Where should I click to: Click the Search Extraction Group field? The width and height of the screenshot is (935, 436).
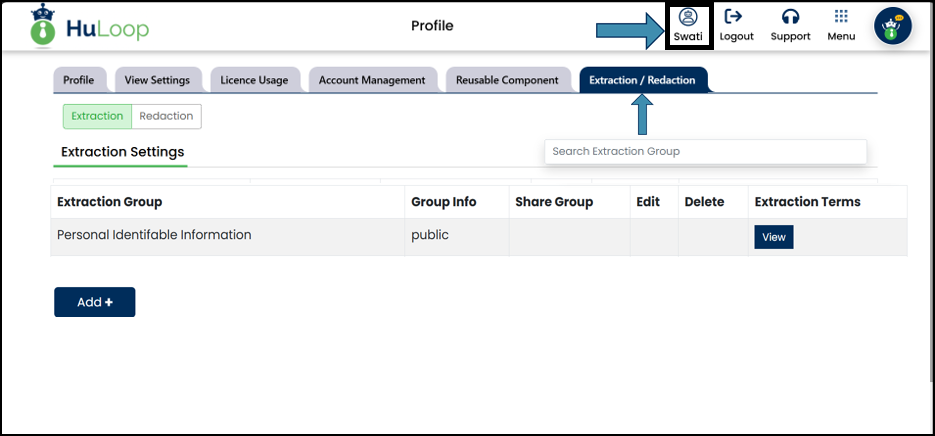click(x=705, y=151)
